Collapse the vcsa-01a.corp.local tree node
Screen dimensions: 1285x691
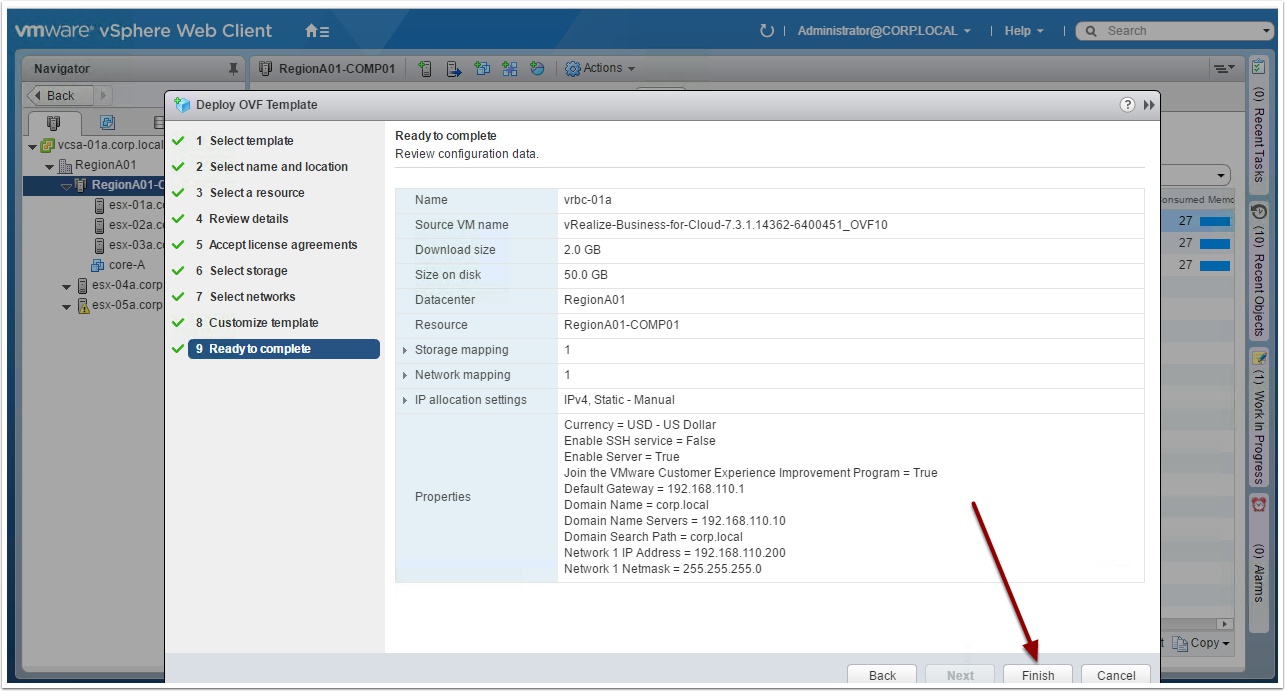pyautogui.click(x=33, y=146)
